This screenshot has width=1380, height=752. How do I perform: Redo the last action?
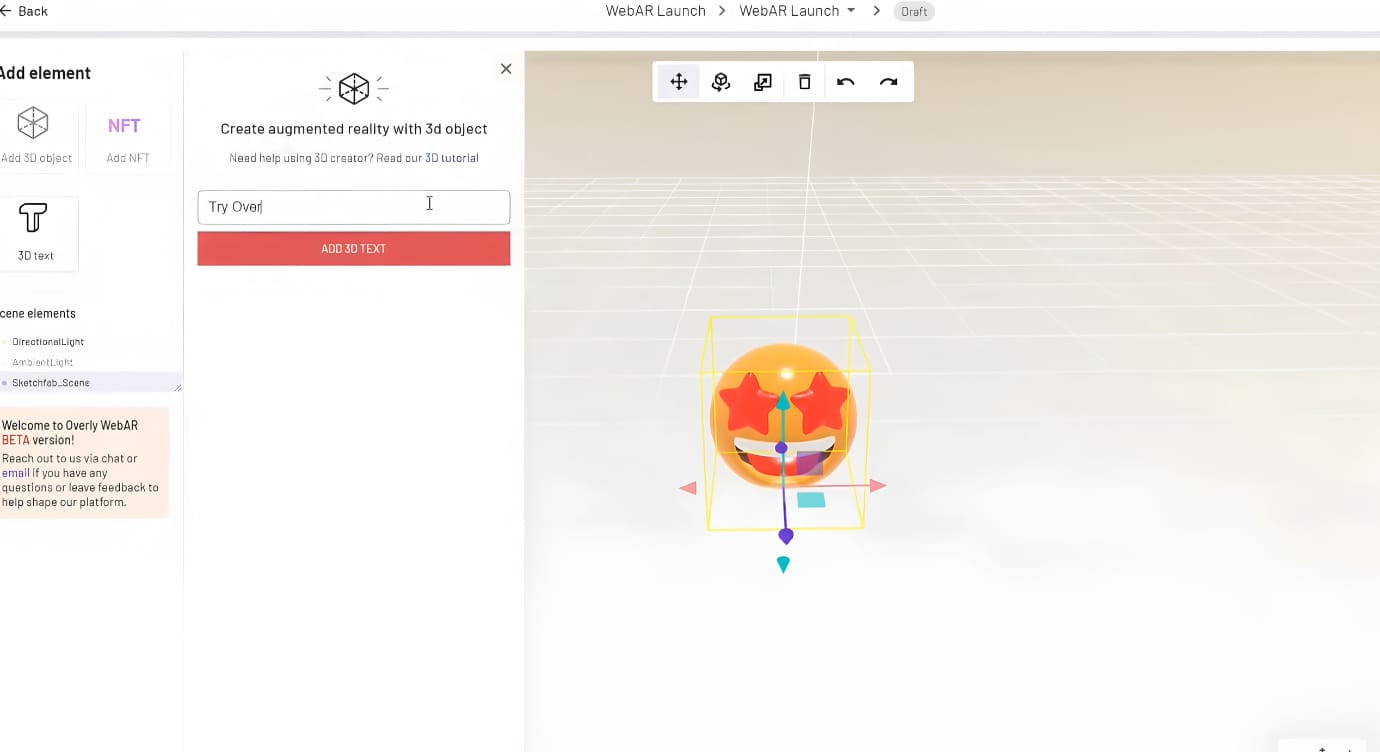tap(888, 82)
